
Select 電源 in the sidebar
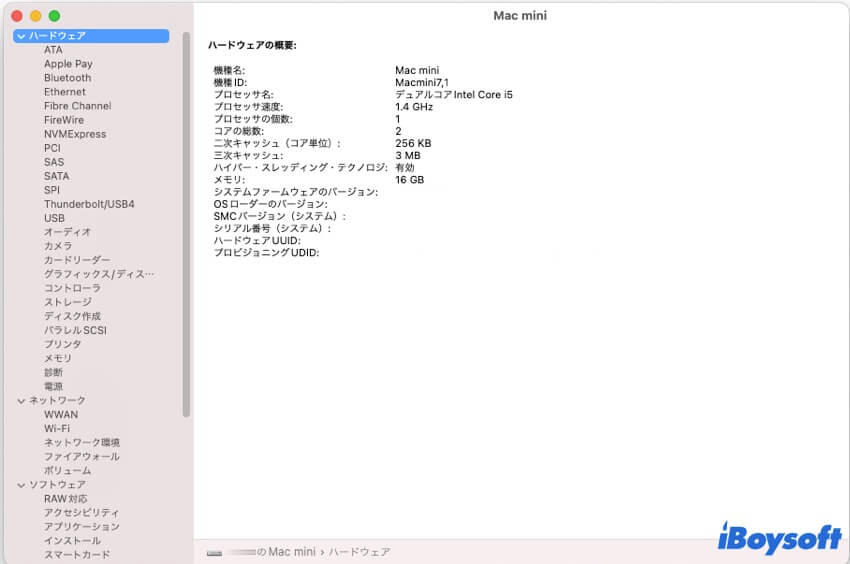pyautogui.click(x=54, y=387)
